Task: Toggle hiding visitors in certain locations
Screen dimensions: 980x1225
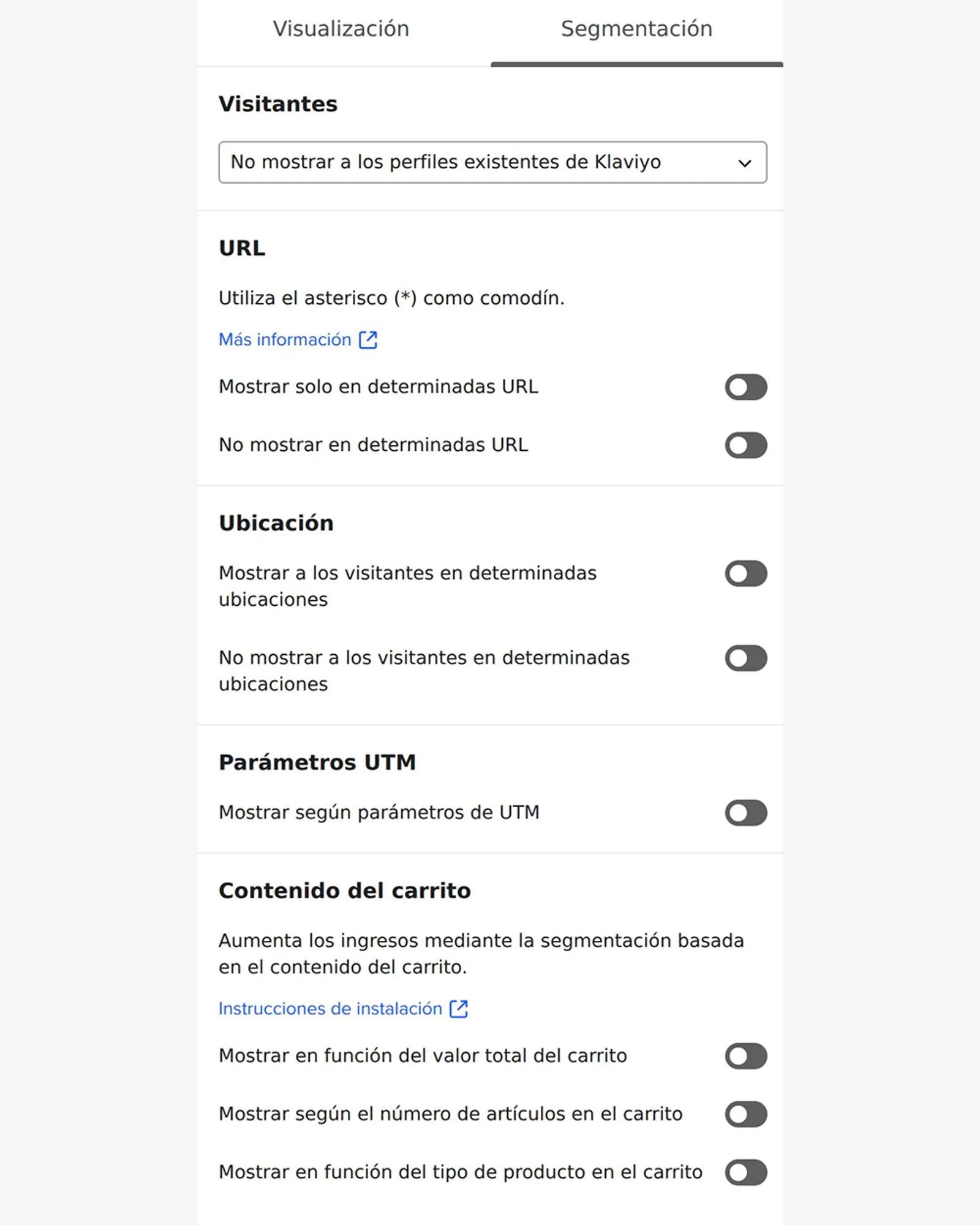Action: point(746,657)
